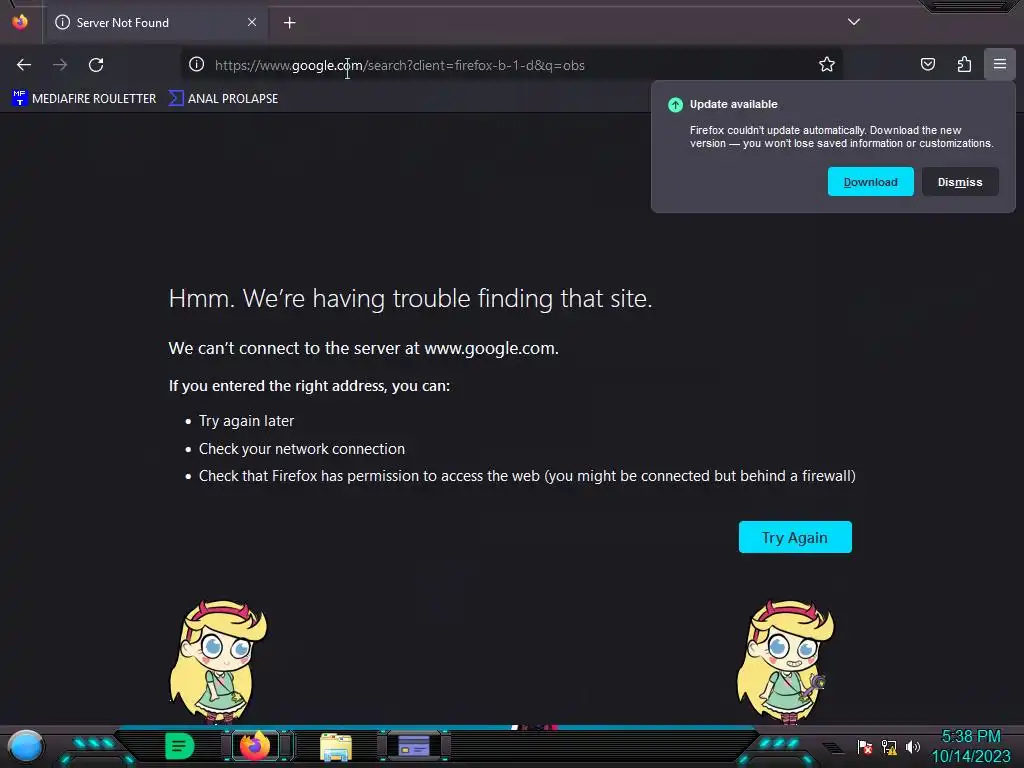Open site information icon in address bar
This screenshot has height=768, width=1024.
coord(197,64)
